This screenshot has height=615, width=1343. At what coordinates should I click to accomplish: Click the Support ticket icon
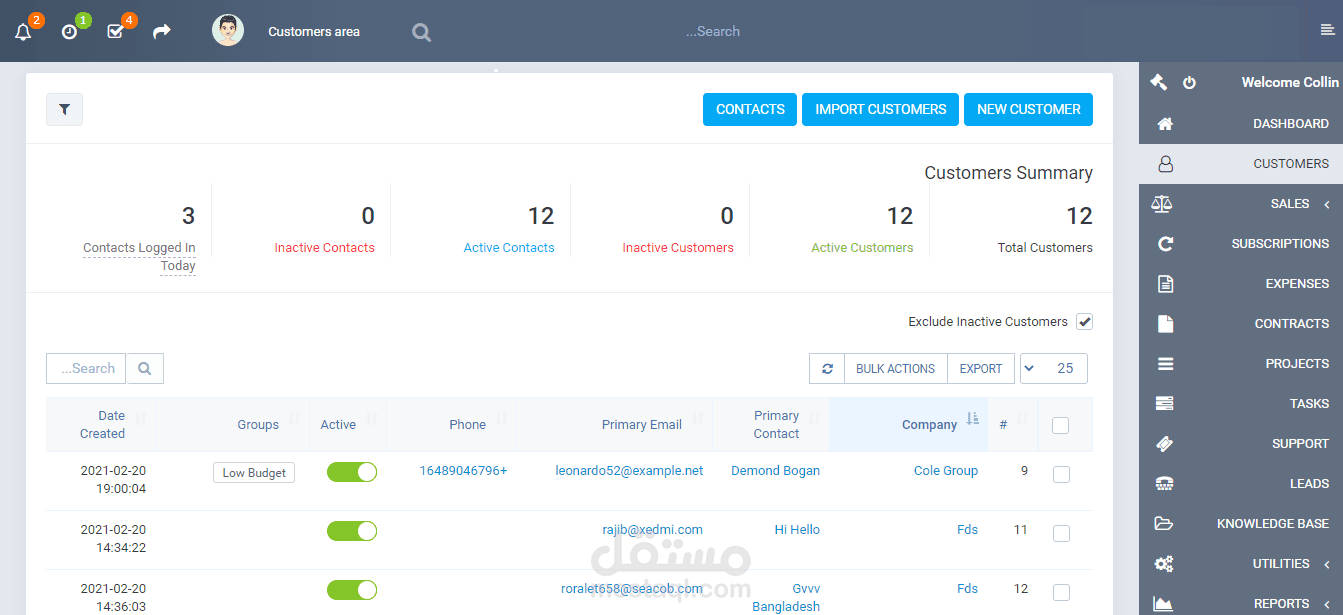point(1164,444)
